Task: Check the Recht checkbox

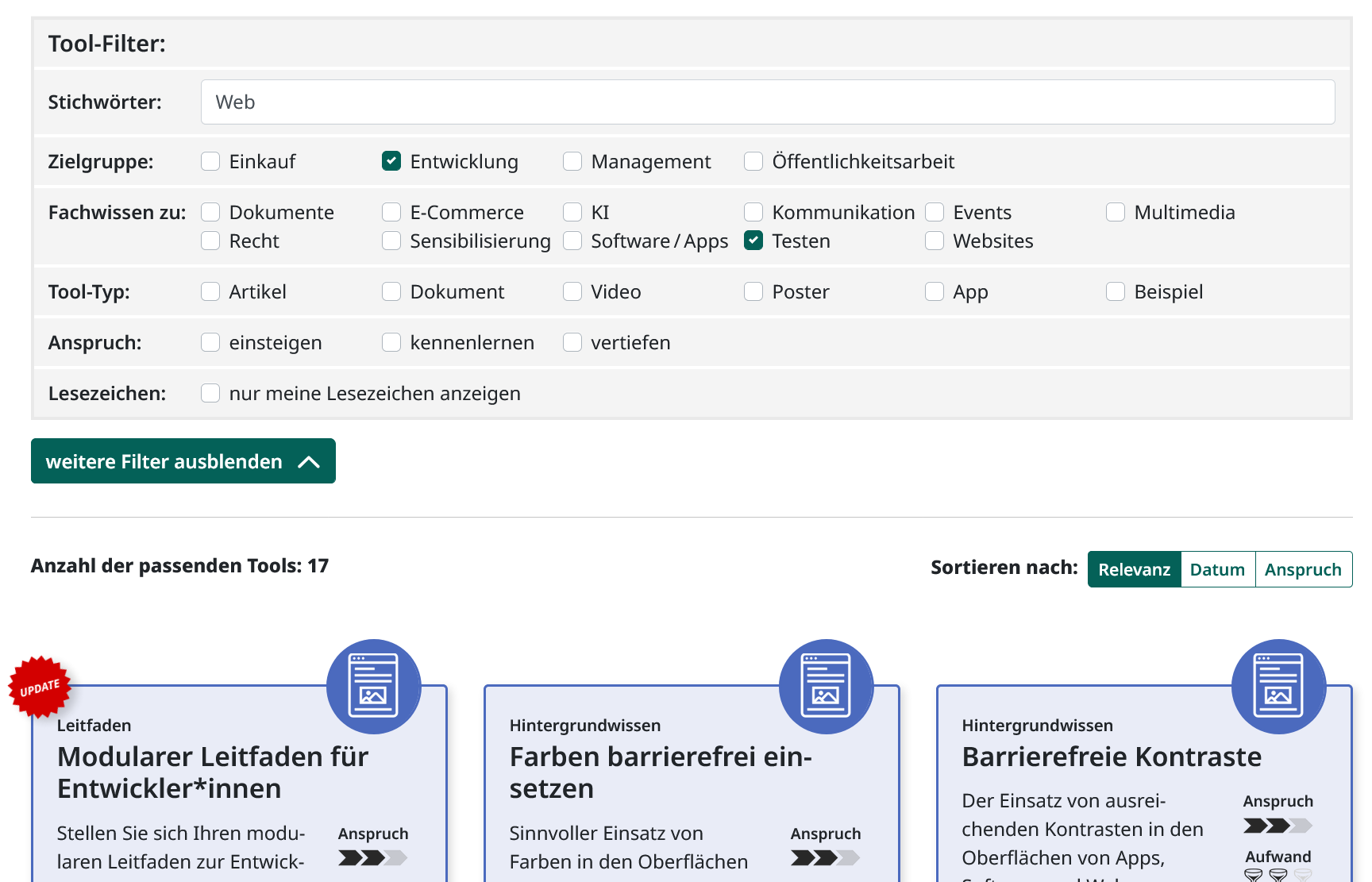Action: click(210, 241)
